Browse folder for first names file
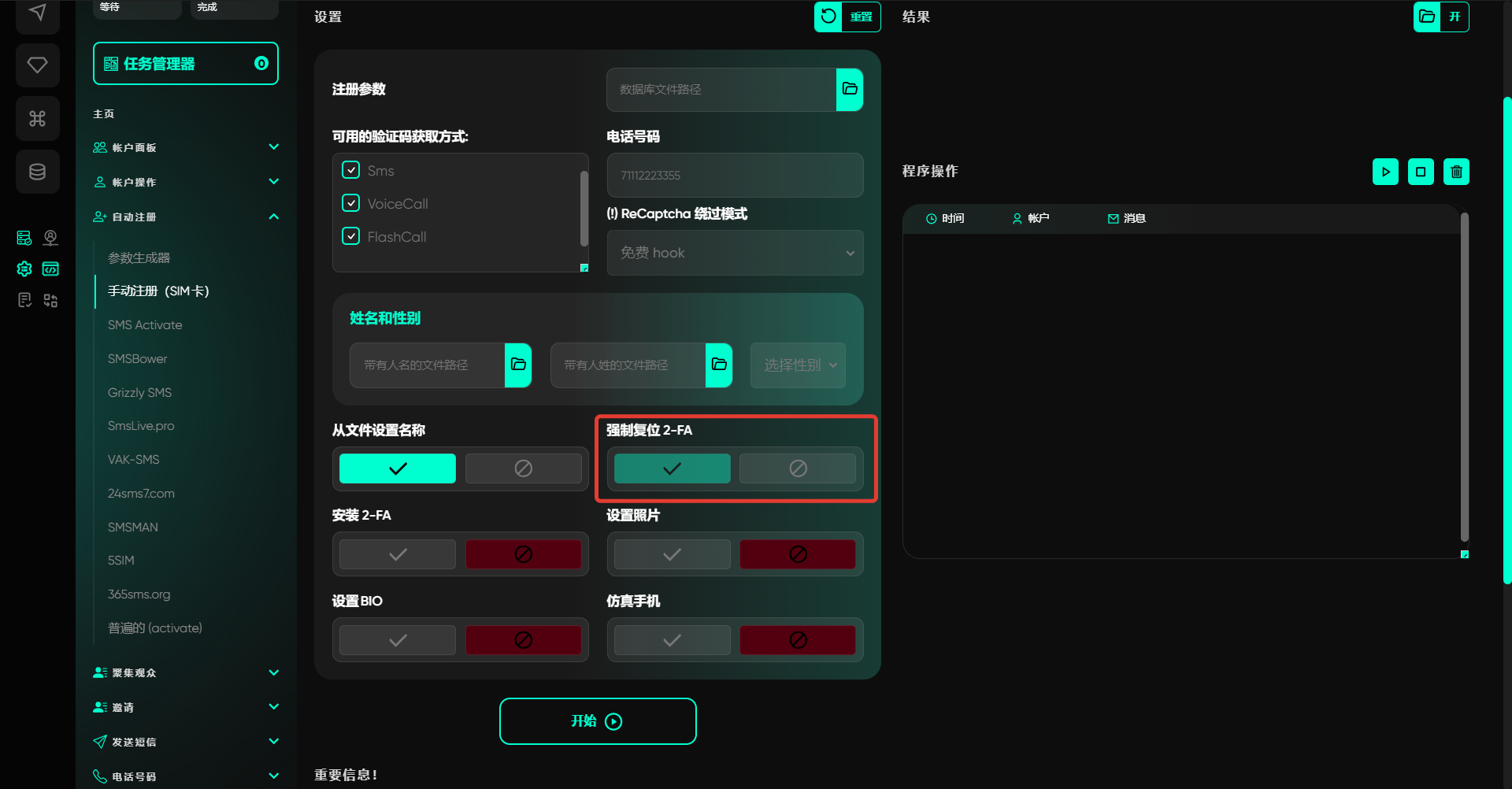Screen dimensions: 1512x789 [x=517, y=365]
